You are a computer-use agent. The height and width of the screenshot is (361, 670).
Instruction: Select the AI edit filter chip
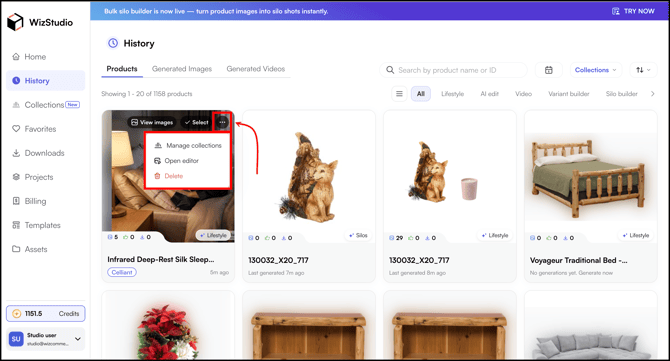(489, 94)
